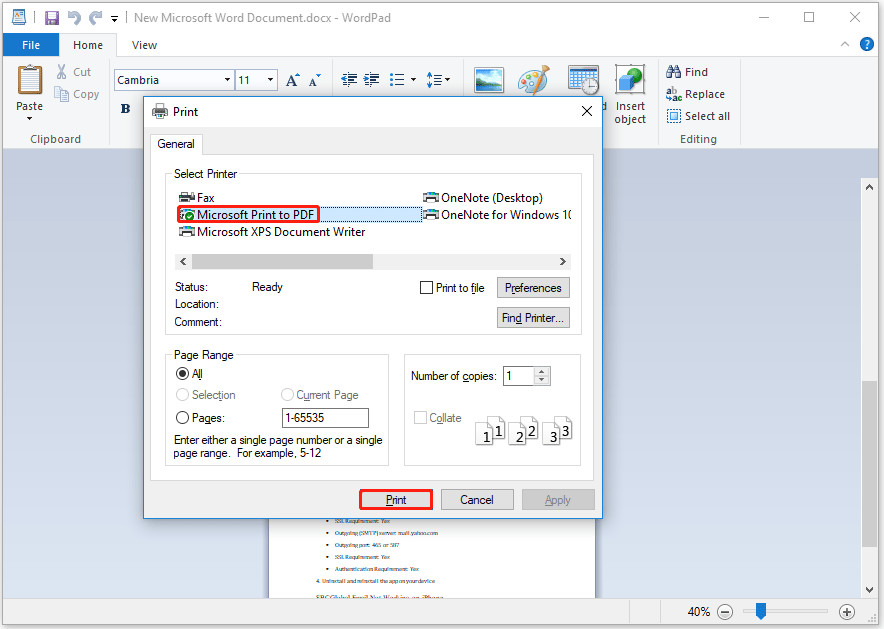
Task: Click zoom in plus button
Action: [847, 612]
